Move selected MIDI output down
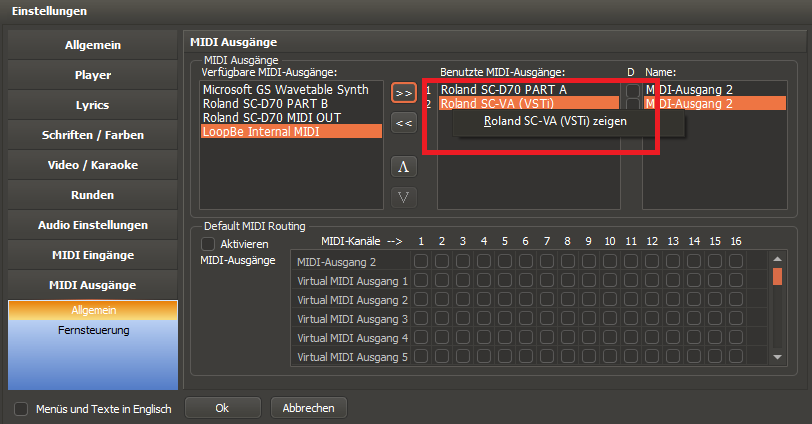Image resolution: width=812 pixels, height=424 pixels. (404, 196)
